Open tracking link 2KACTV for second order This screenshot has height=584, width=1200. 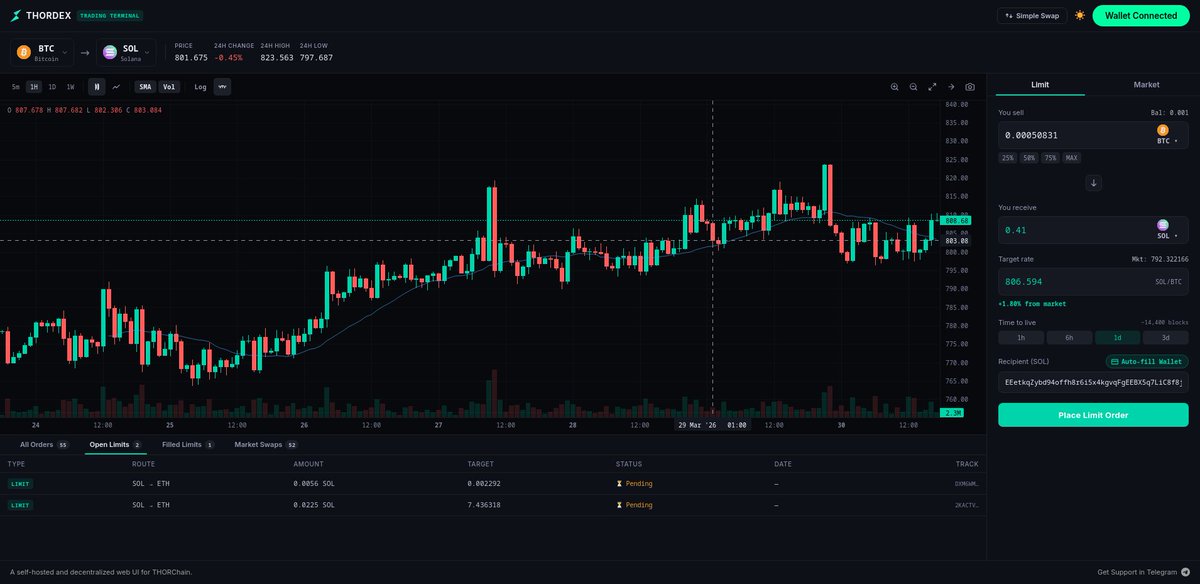point(967,505)
